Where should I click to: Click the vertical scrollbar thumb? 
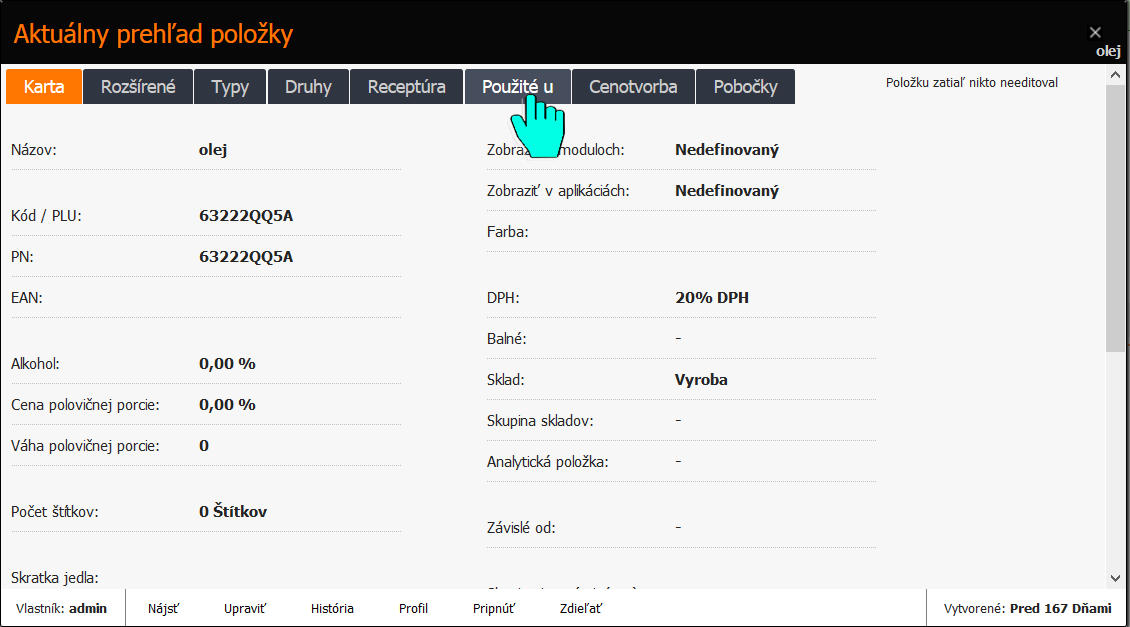point(1115,218)
